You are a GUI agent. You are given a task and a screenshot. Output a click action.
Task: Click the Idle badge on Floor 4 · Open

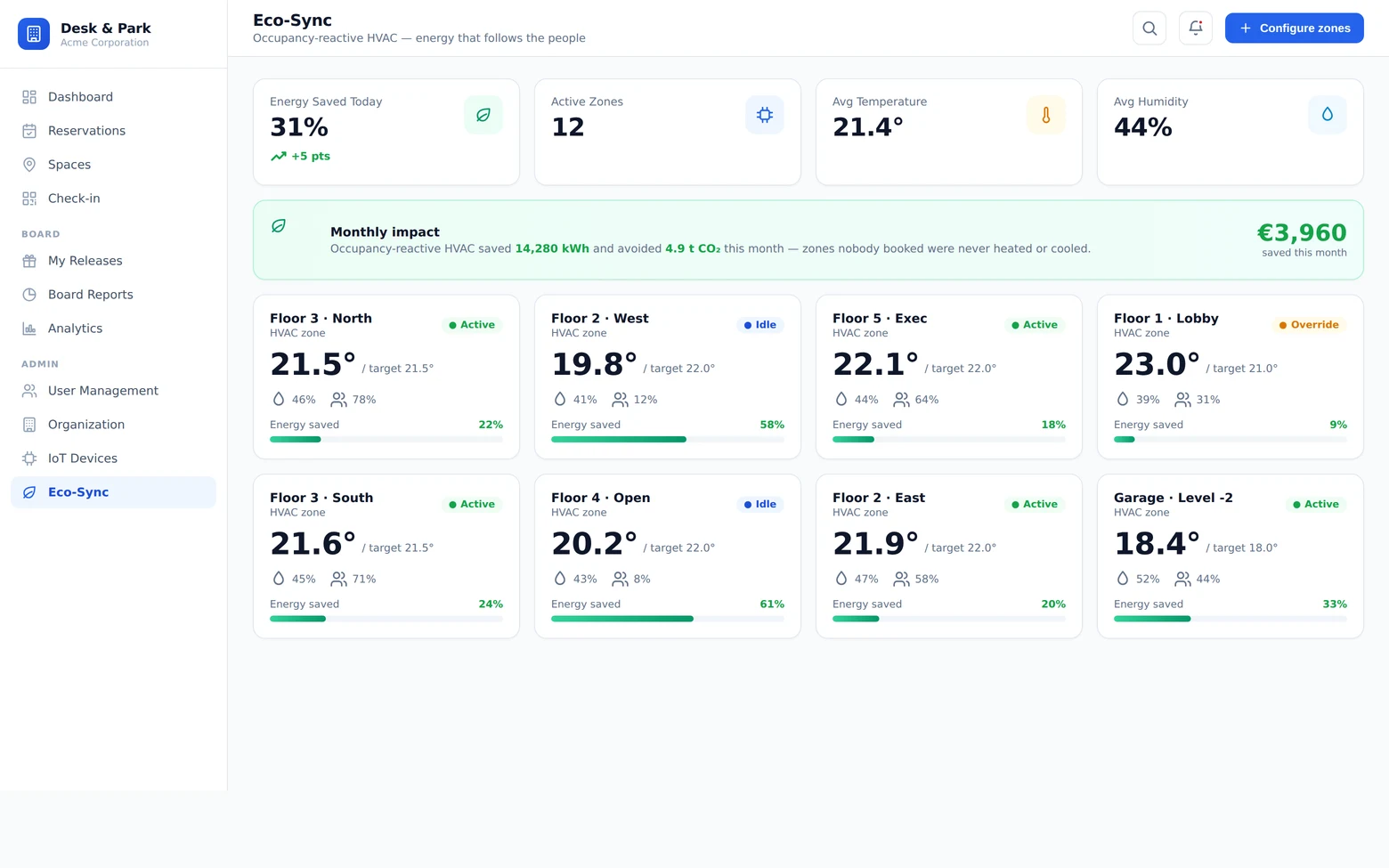click(x=760, y=505)
